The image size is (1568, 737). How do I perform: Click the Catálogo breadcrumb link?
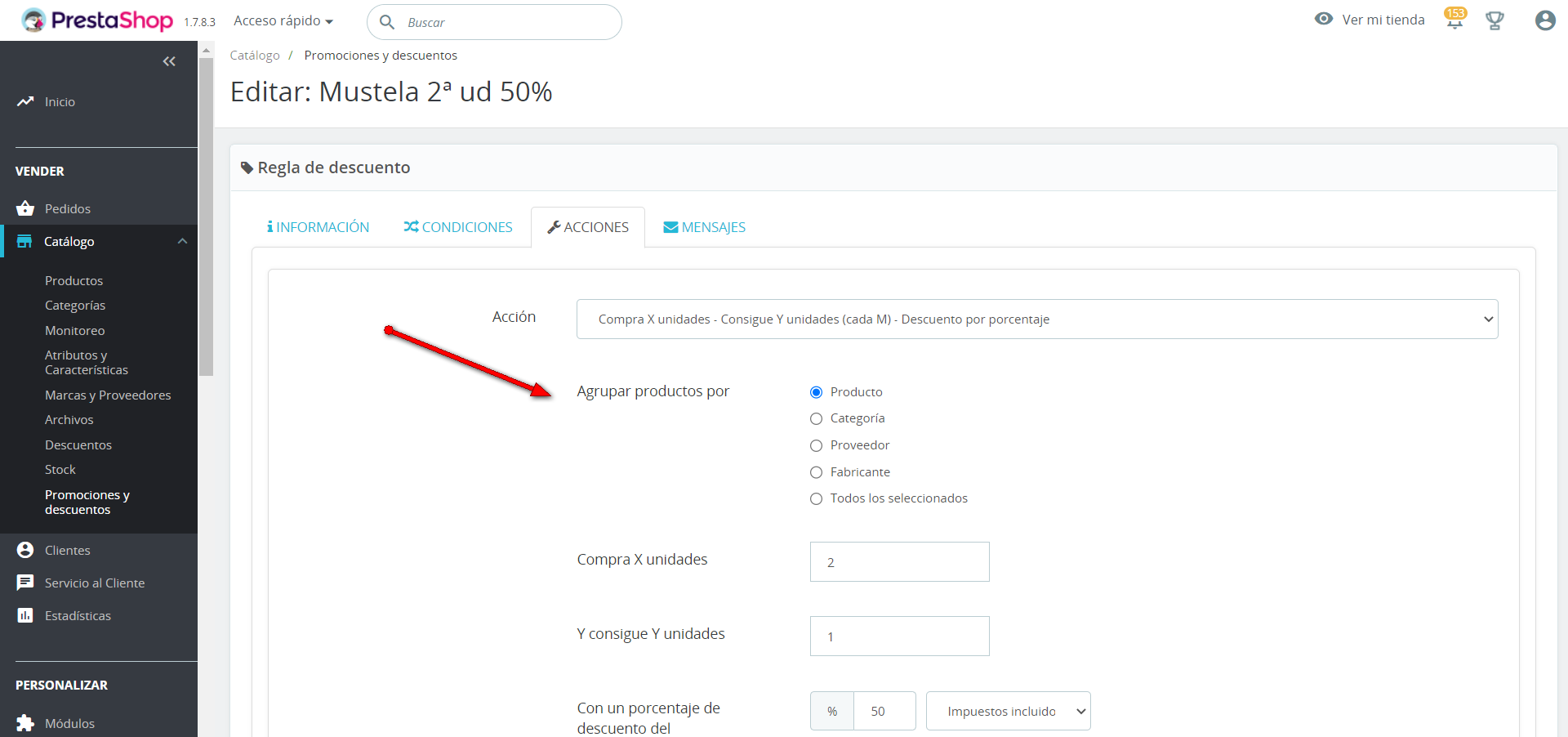255,55
